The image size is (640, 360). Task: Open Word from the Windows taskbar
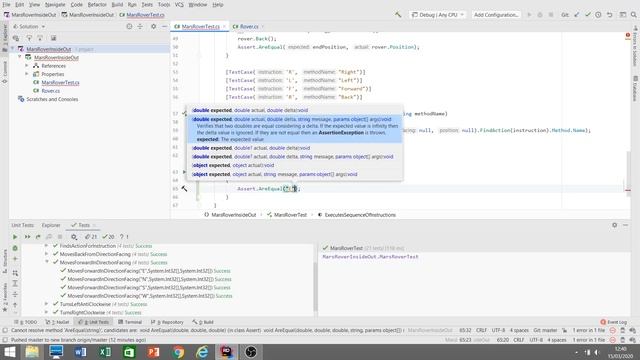coord(80,352)
